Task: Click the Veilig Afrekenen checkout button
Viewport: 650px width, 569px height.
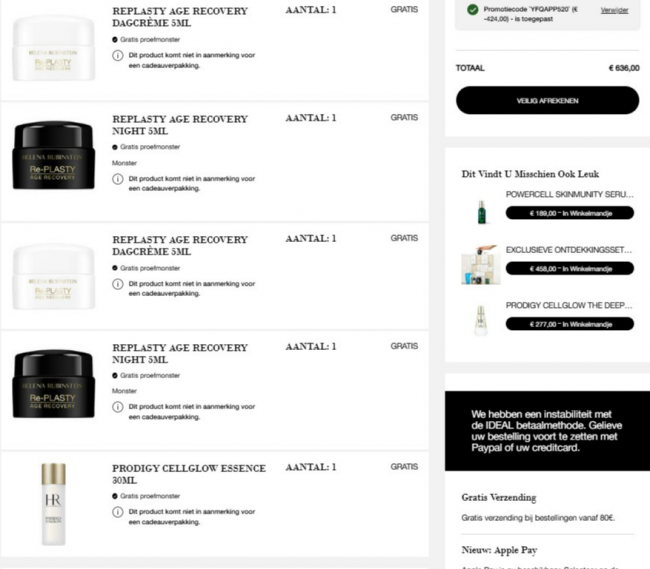Action: [547, 100]
